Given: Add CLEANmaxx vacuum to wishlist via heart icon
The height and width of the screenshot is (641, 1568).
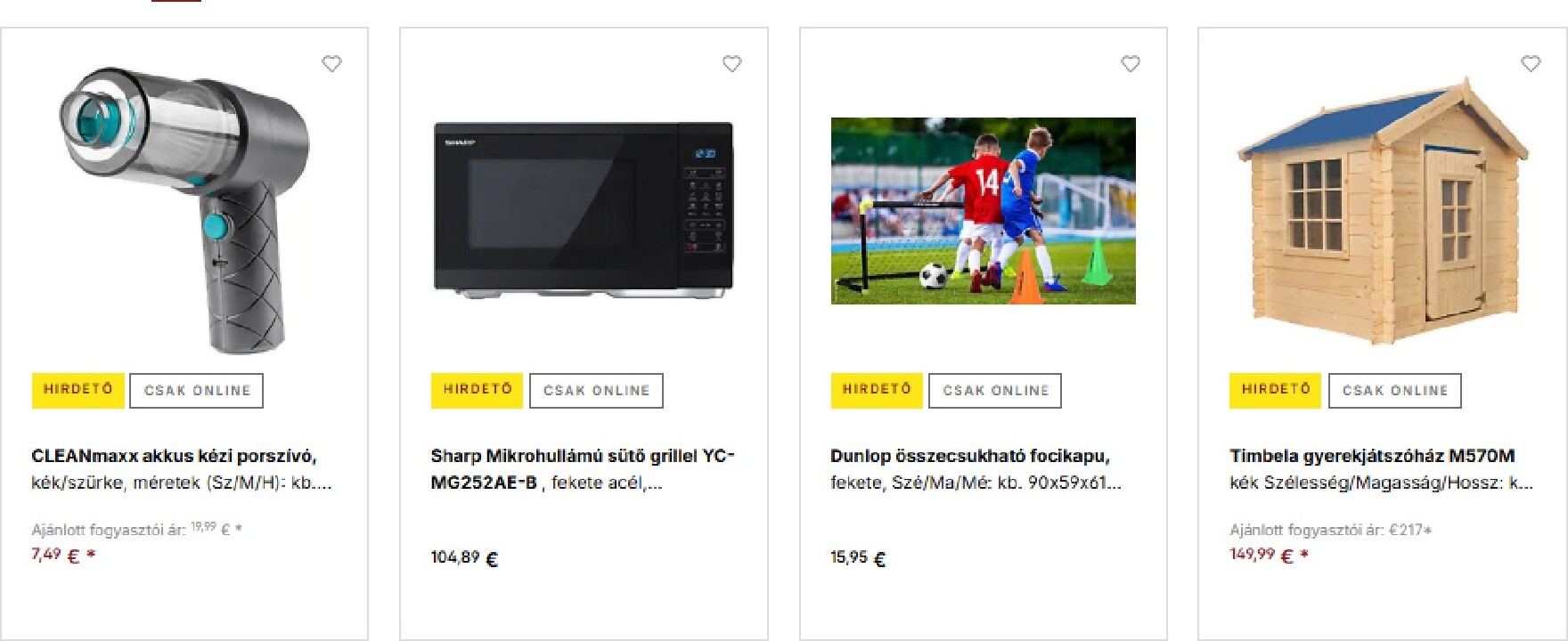Looking at the screenshot, I should 331,64.
